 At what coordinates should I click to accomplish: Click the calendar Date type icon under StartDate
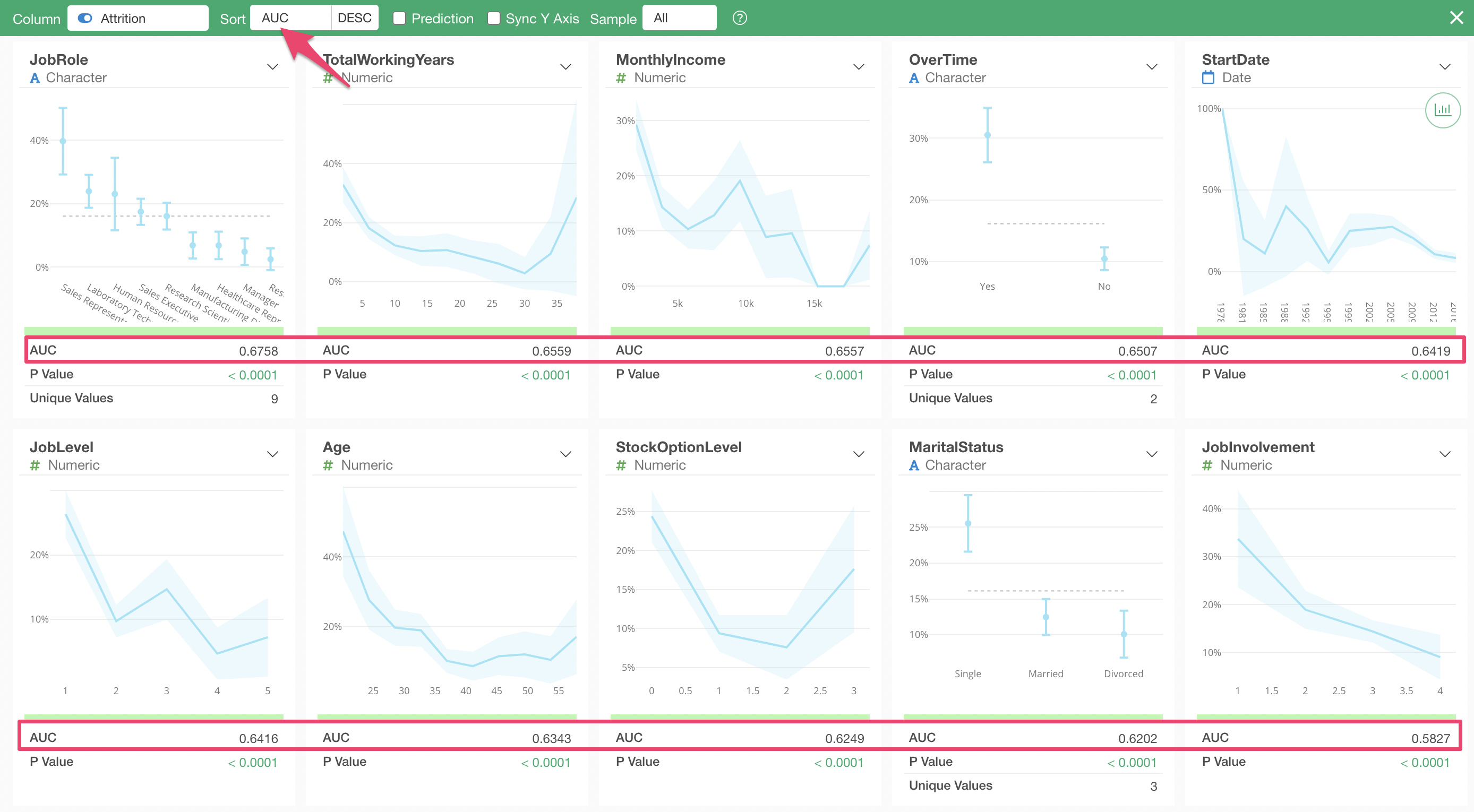tap(1208, 78)
